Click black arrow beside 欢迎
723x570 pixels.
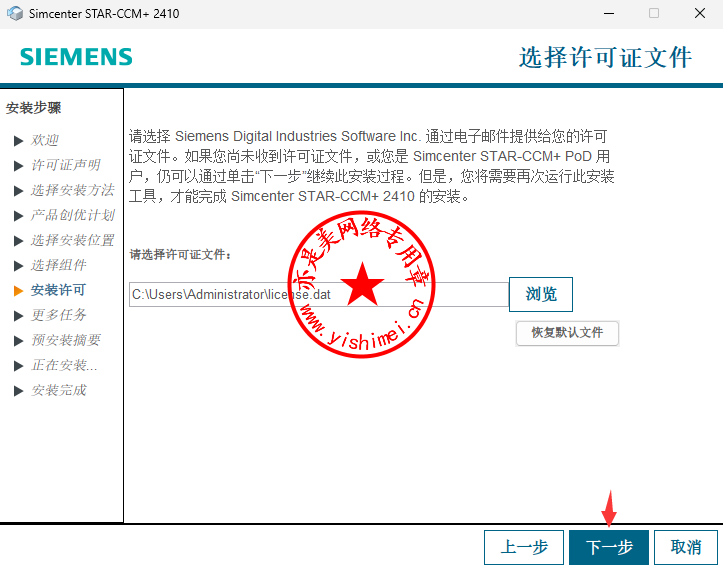coord(18,141)
